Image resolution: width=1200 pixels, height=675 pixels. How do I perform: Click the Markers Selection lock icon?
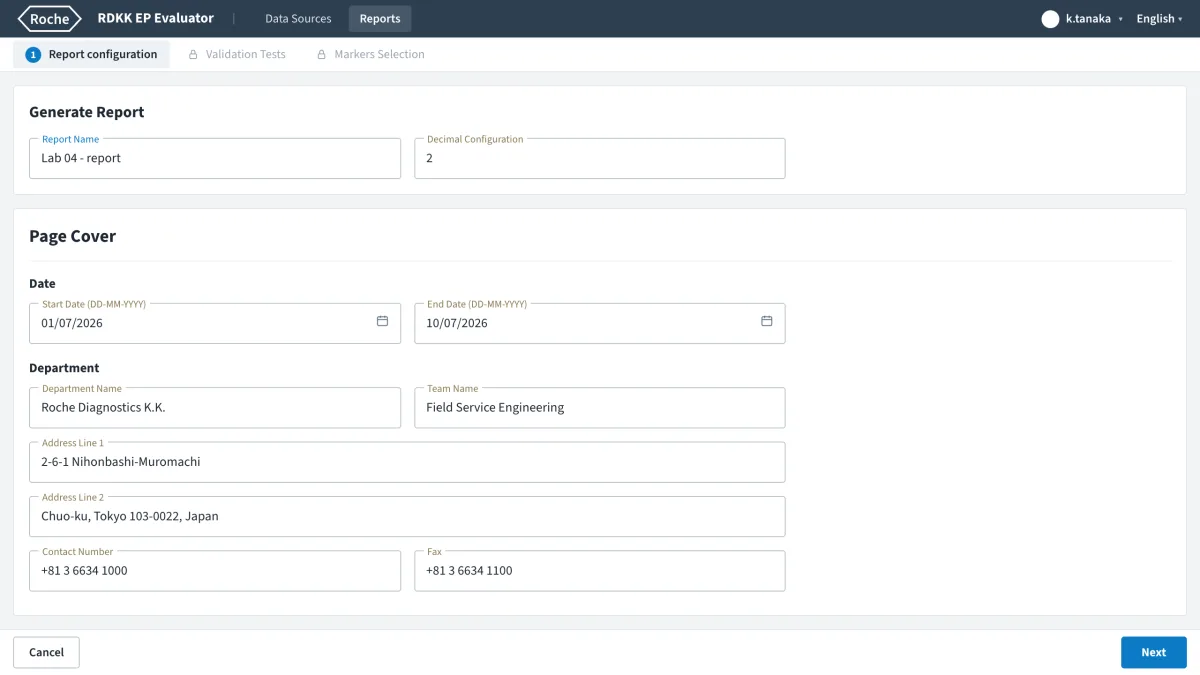pos(321,55)
